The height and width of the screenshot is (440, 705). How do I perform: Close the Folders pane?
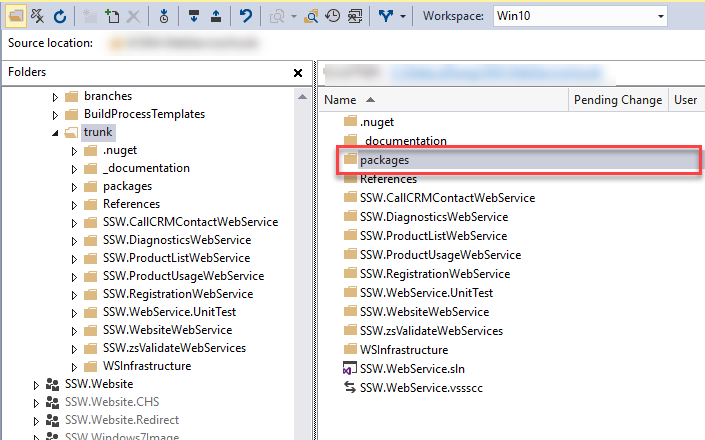[x=297, y=73]
